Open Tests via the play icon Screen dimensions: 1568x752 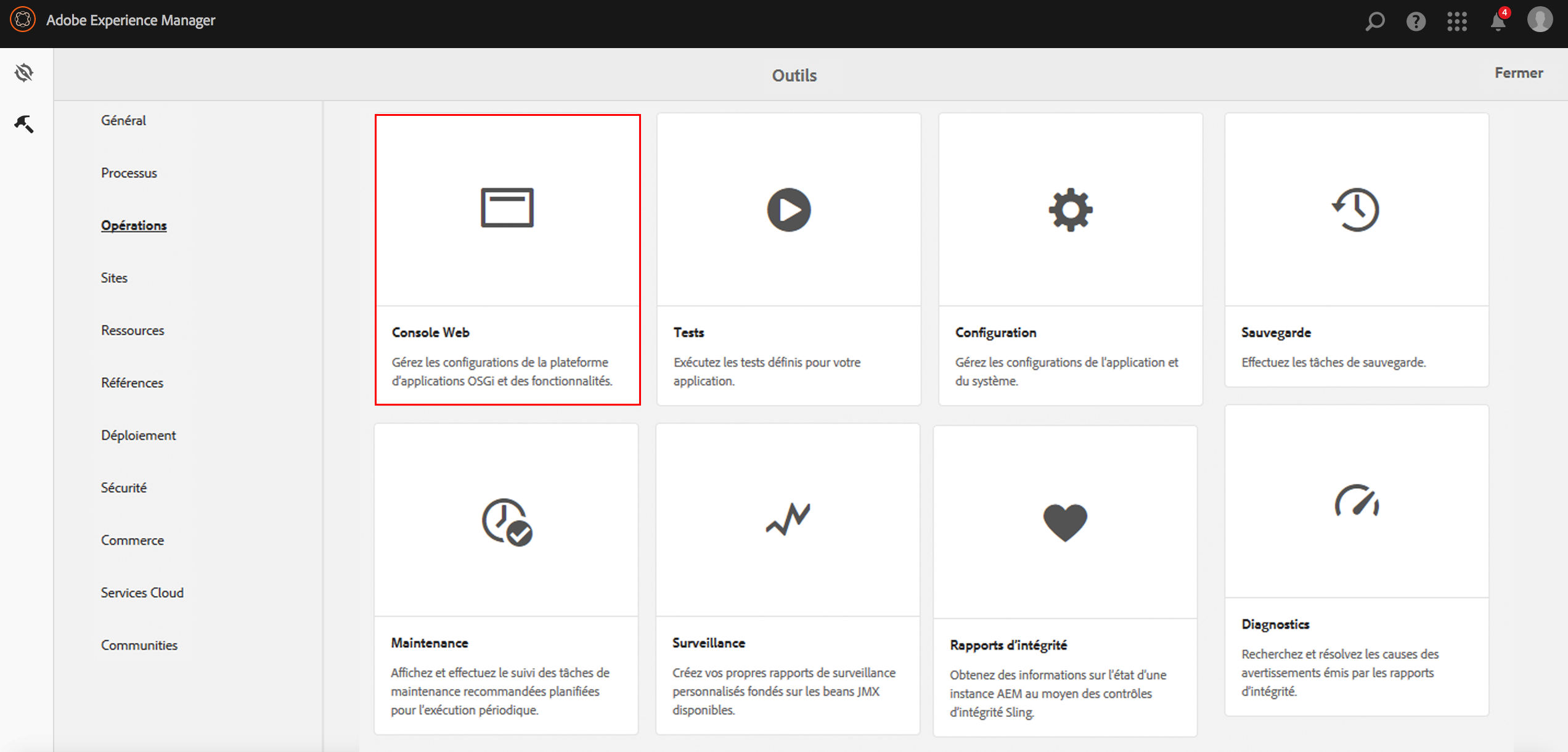tap(788, 210)
